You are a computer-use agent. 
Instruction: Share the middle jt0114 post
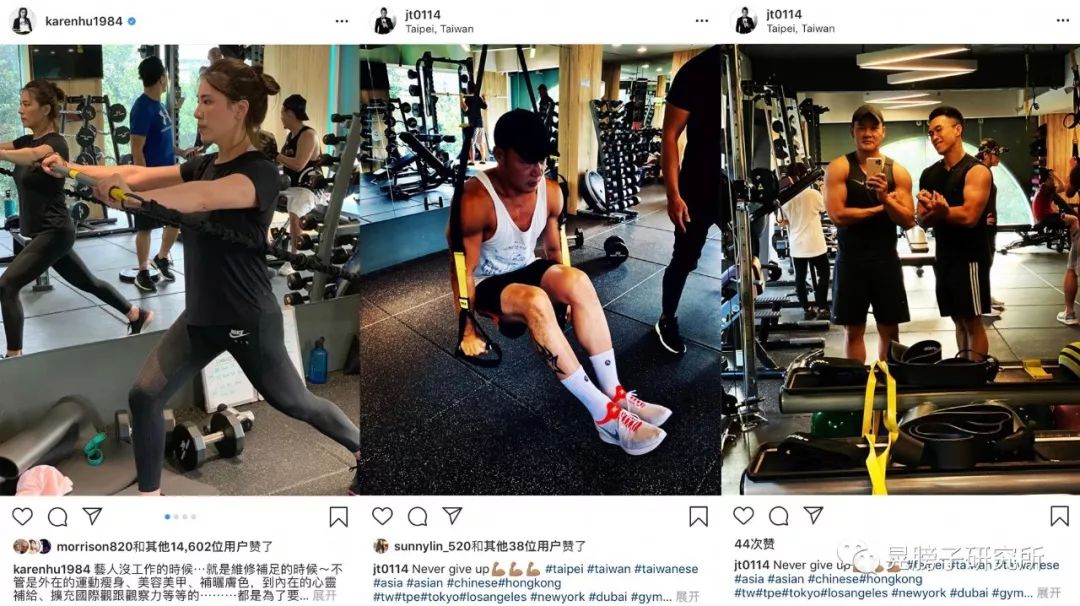click(x=452, y=515)
